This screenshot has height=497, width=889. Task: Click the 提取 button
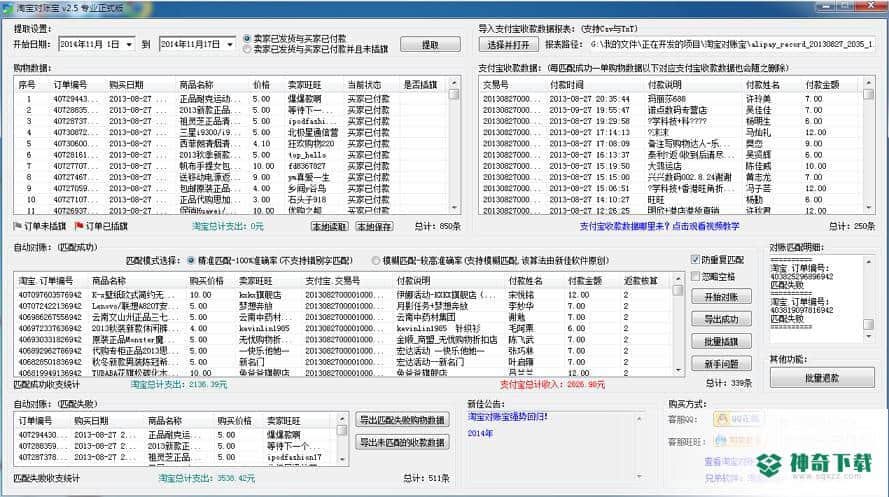tap(430, 44)
